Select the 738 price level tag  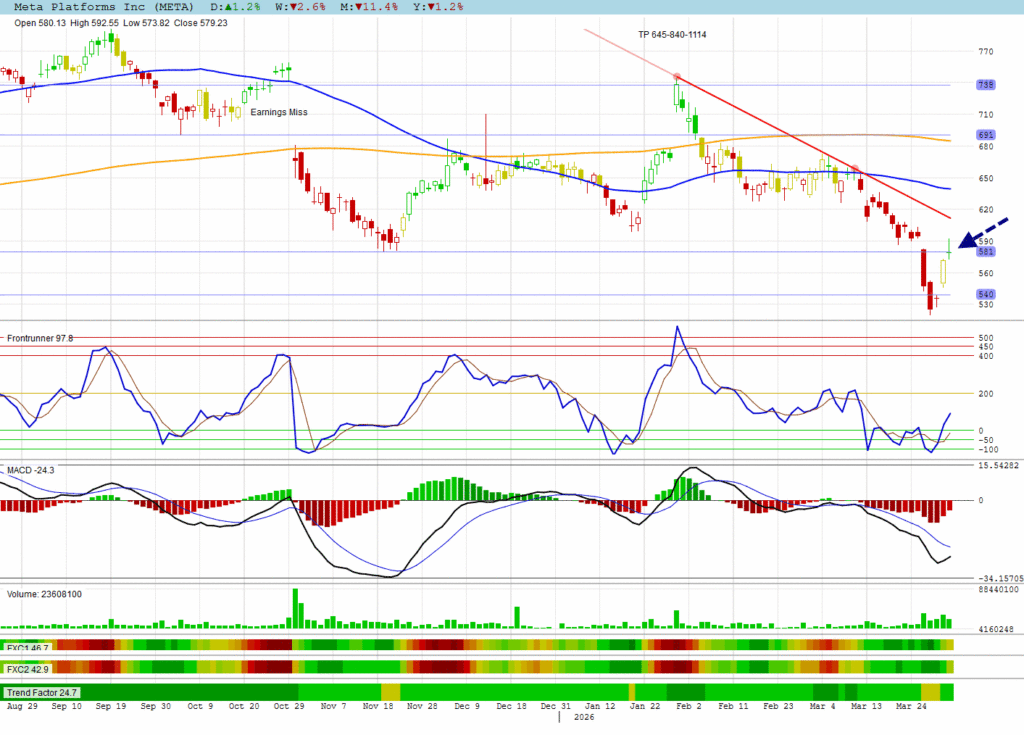click(985, 85)
